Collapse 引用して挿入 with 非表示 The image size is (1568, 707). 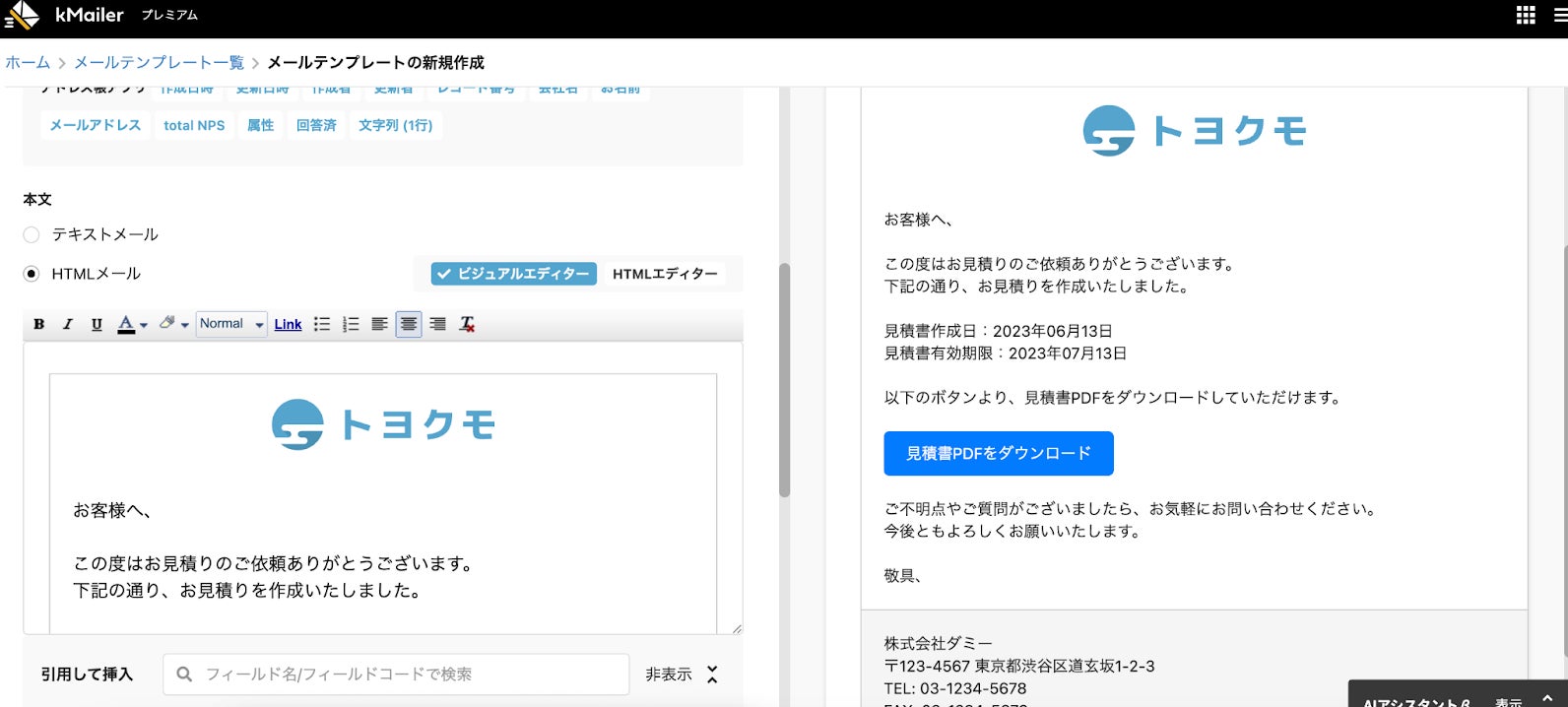(x=682, y=675)
